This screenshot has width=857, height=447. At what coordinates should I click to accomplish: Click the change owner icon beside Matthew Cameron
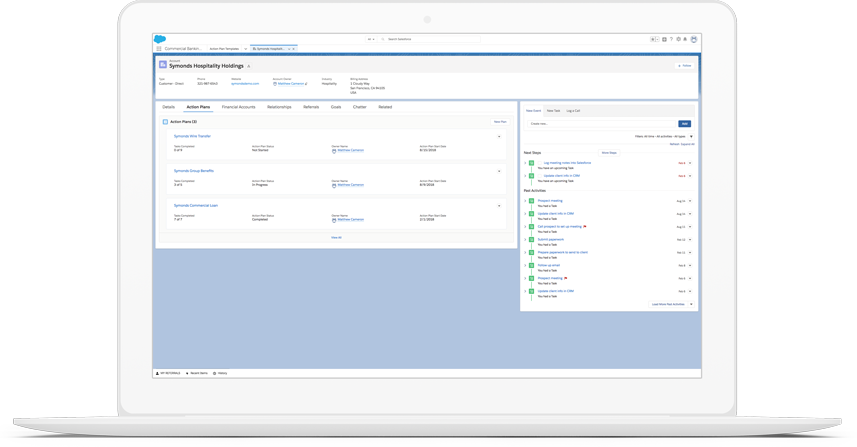click(306, 84)
